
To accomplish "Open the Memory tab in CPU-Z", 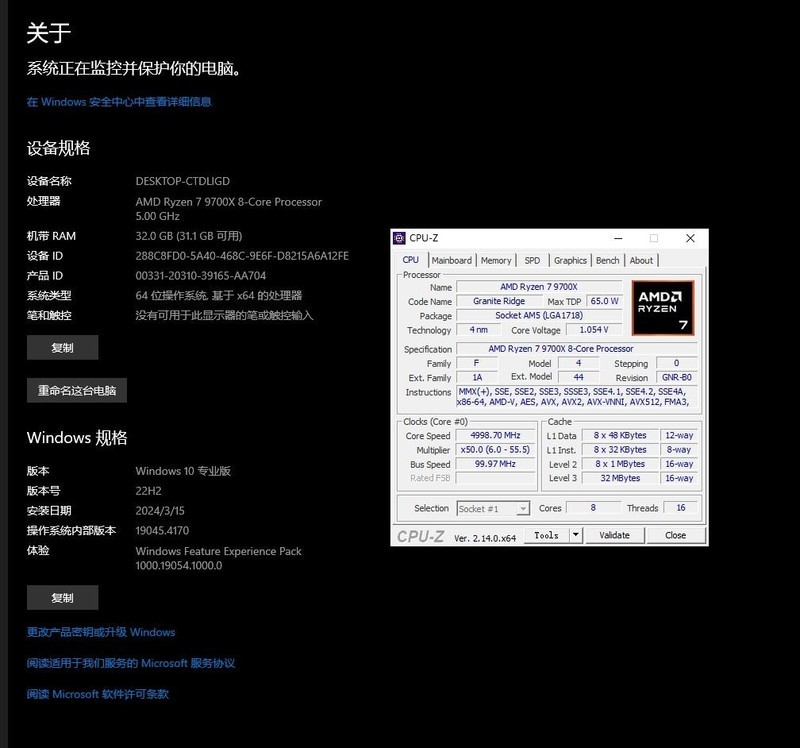I will click(x=498, y=259).
